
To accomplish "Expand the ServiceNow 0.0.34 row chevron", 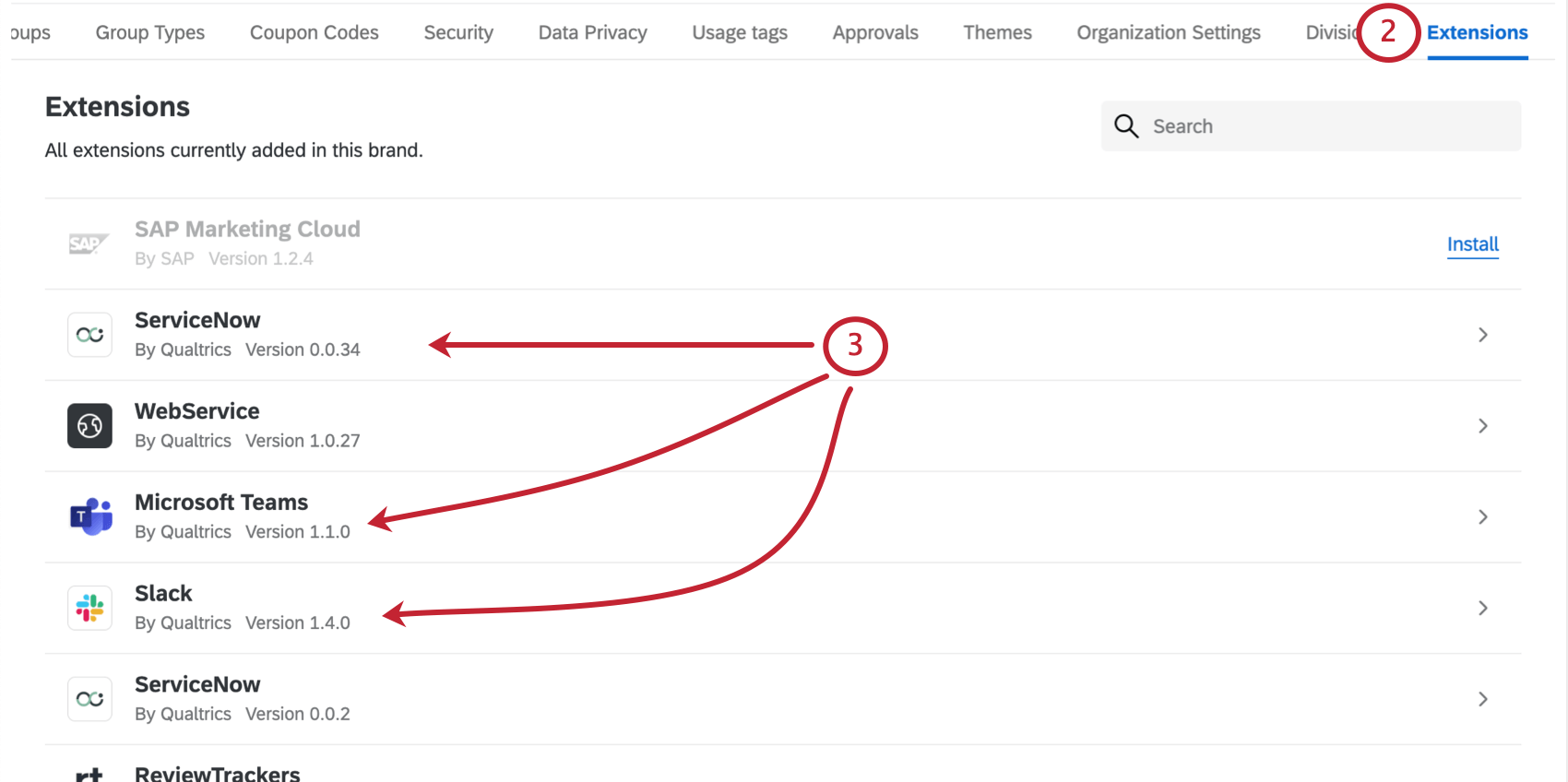I will point(1482,335).
